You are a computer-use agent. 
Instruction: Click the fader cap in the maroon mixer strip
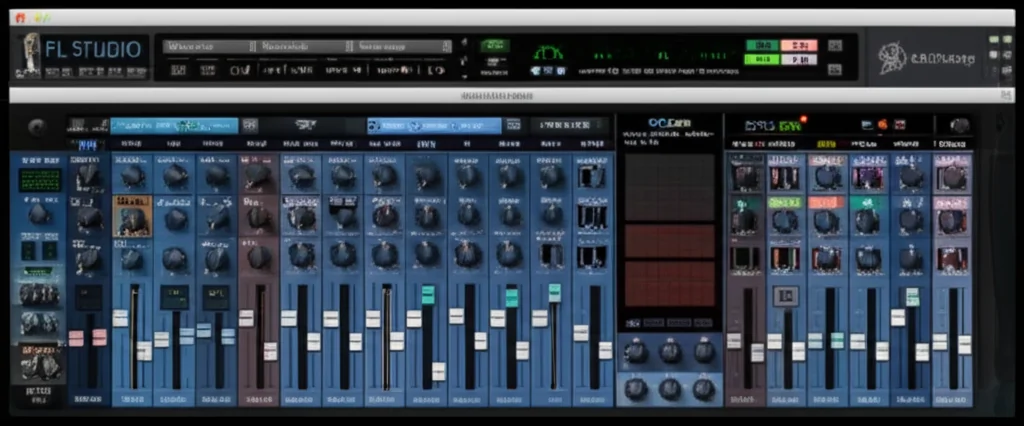[x=246, y=318]
